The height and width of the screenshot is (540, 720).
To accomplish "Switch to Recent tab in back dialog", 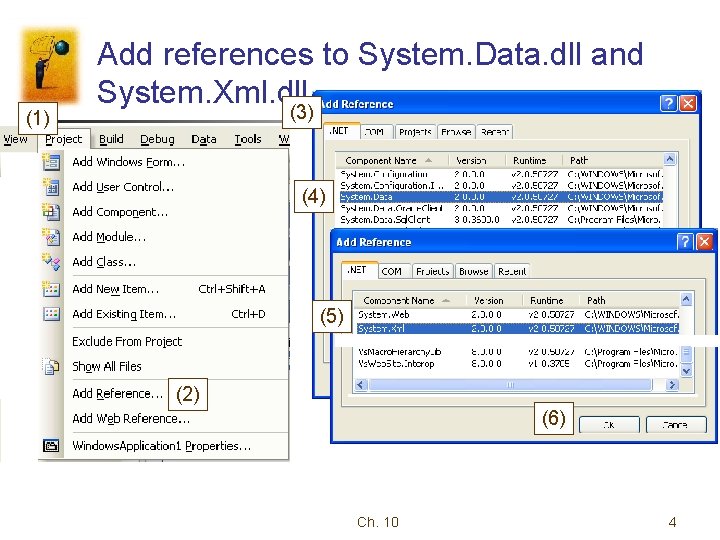I will coord(495,132).
